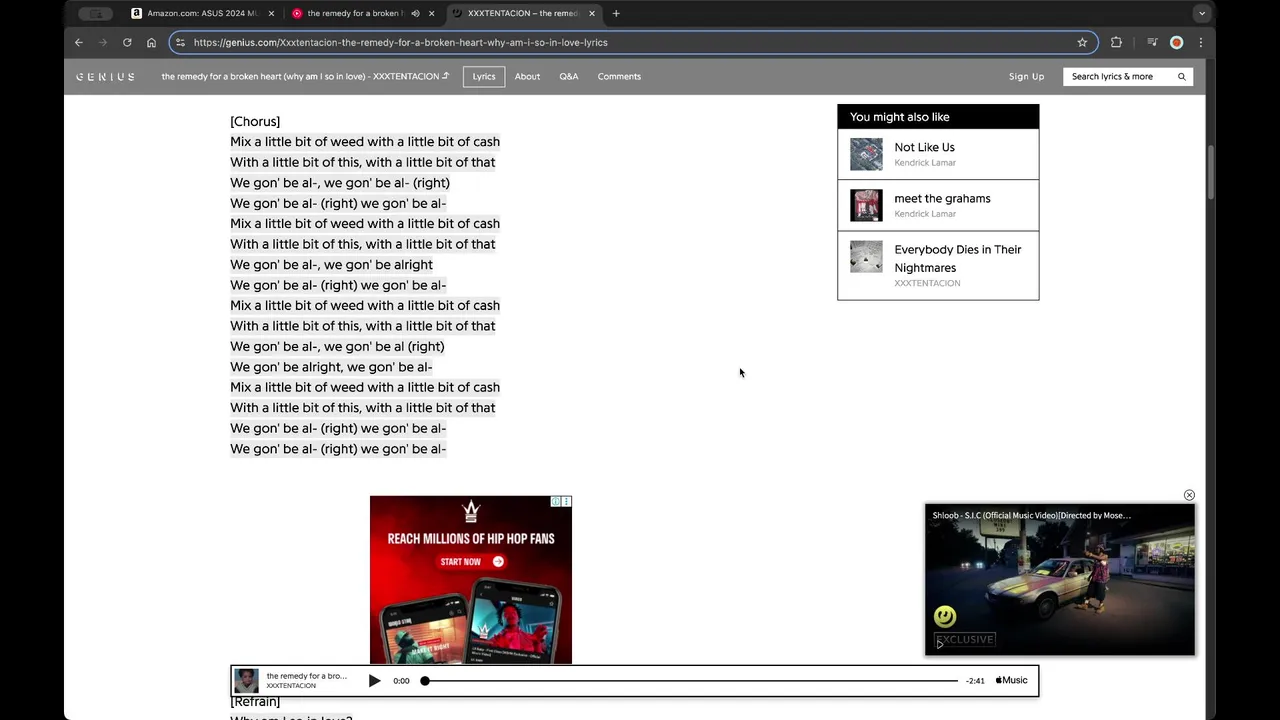Close the remedy for a broken heart tab
This screenshot has height=720, width=1280.
[x=432, y=13]
